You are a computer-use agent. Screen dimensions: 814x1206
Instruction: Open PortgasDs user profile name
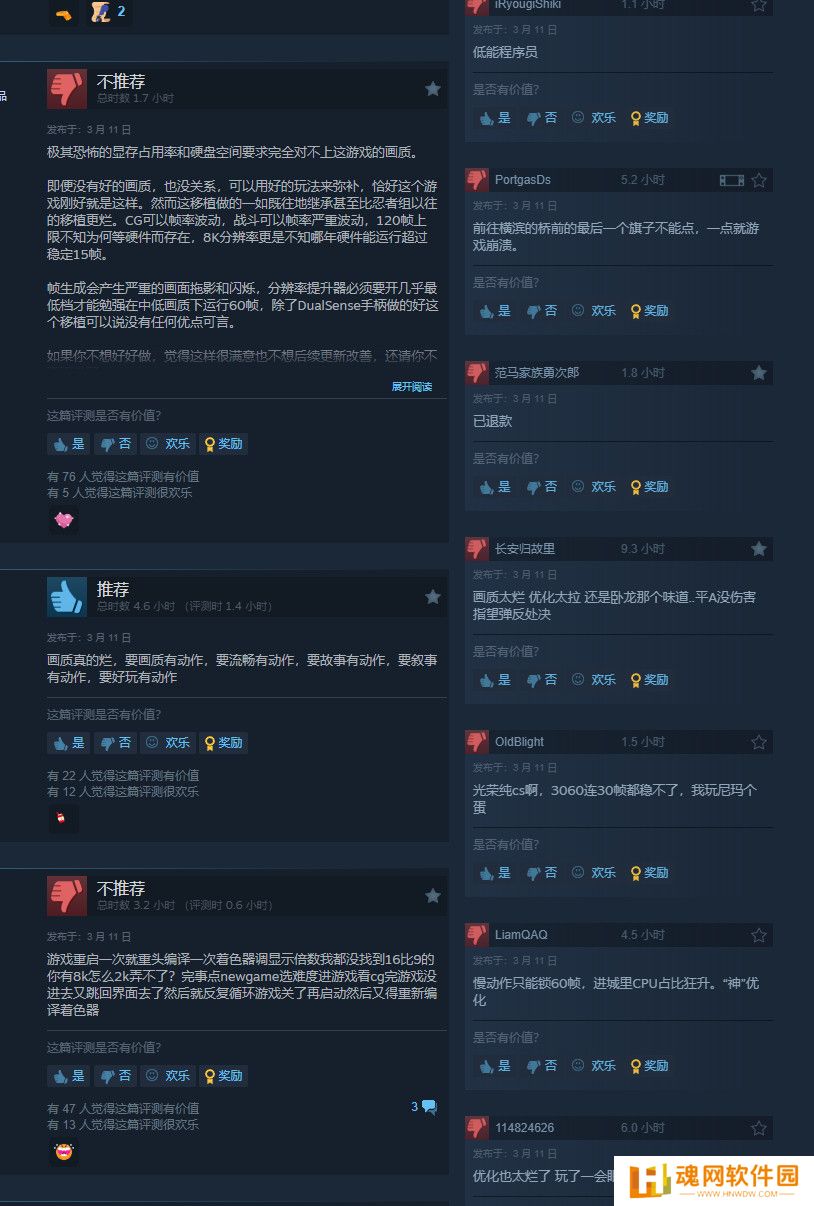523,180
